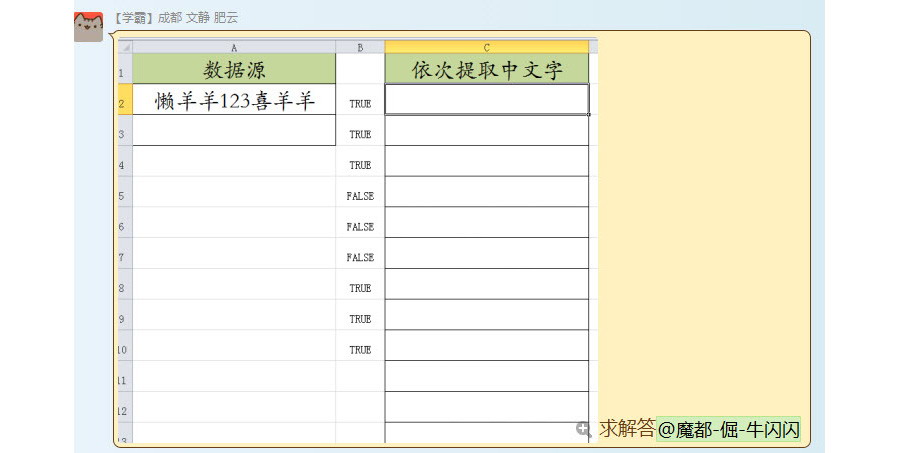Select row header 10
This screenshot has height=453, width=900.
(x=125, y=346)
